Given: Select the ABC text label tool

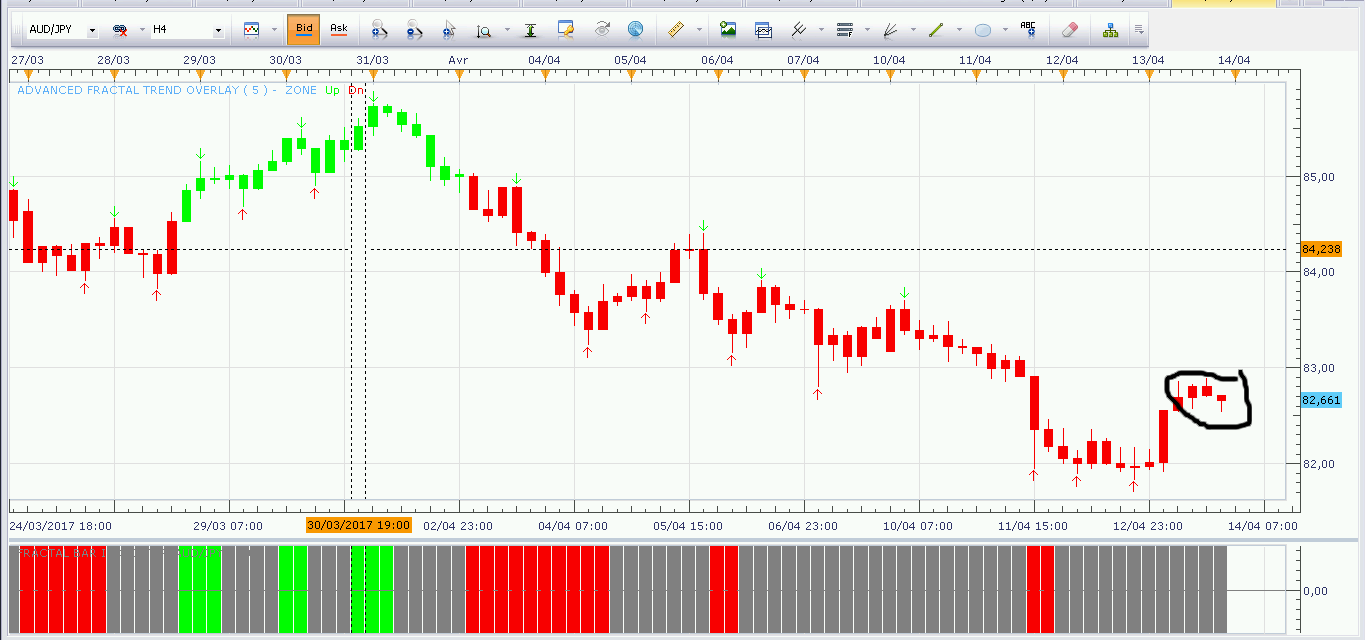Looking at the screenshot, I should click(x=1028, y=29).
